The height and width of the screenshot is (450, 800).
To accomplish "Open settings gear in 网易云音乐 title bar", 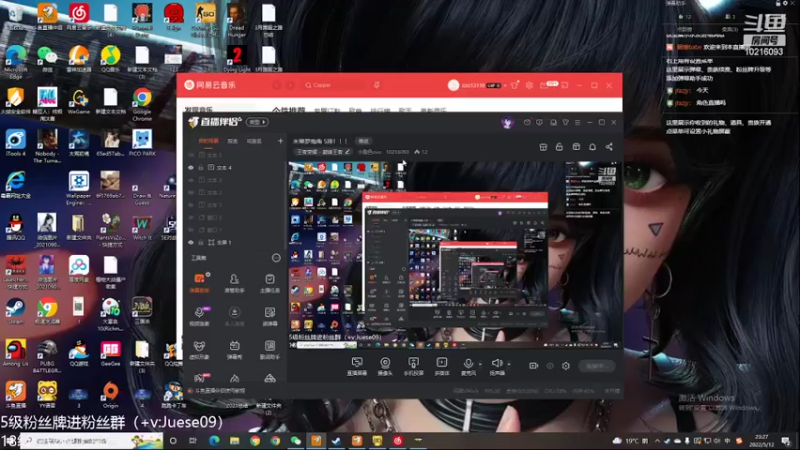I will pos(529,85).
